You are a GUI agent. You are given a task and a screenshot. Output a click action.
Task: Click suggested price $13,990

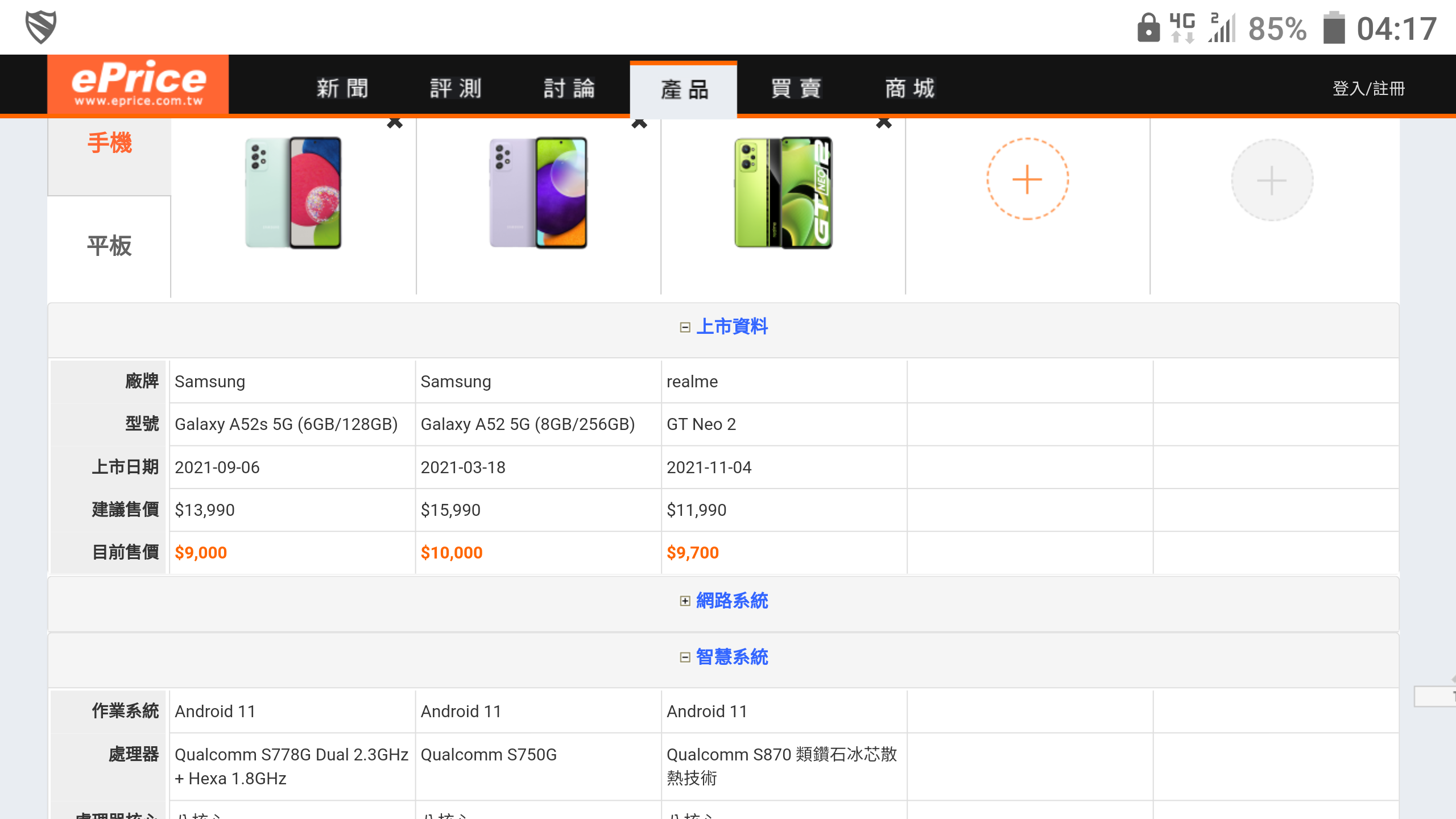point(205,510)
